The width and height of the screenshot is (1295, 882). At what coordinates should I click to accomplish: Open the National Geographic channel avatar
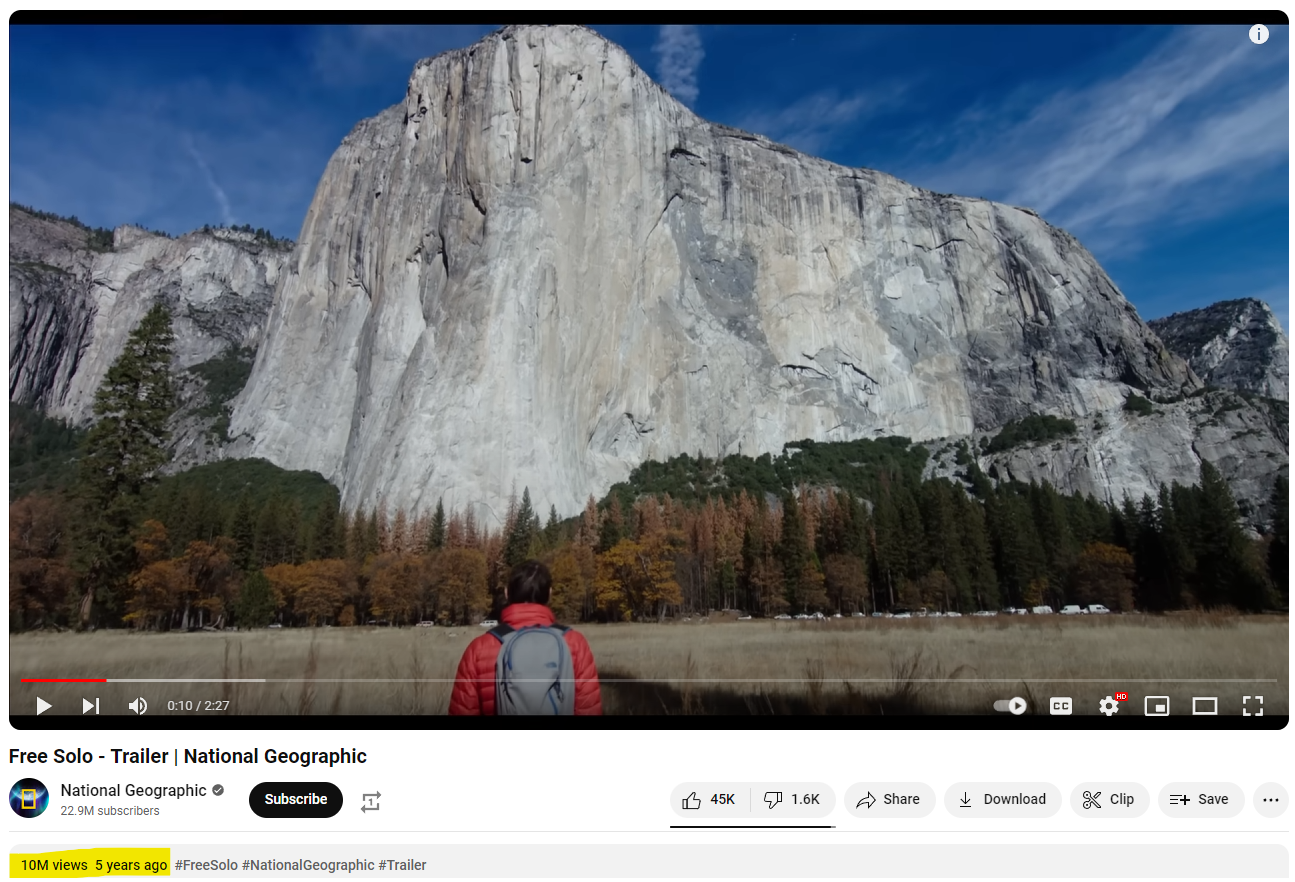tap(29, 798)
